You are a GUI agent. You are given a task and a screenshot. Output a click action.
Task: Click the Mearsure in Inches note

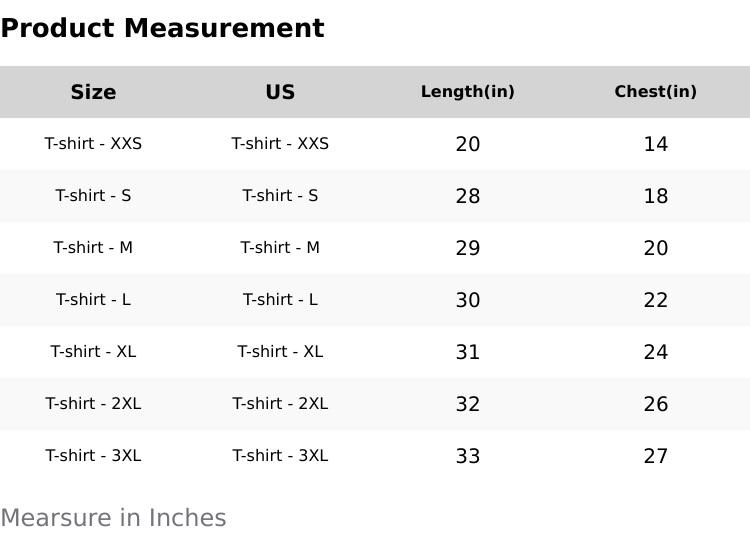click(113, 518)
